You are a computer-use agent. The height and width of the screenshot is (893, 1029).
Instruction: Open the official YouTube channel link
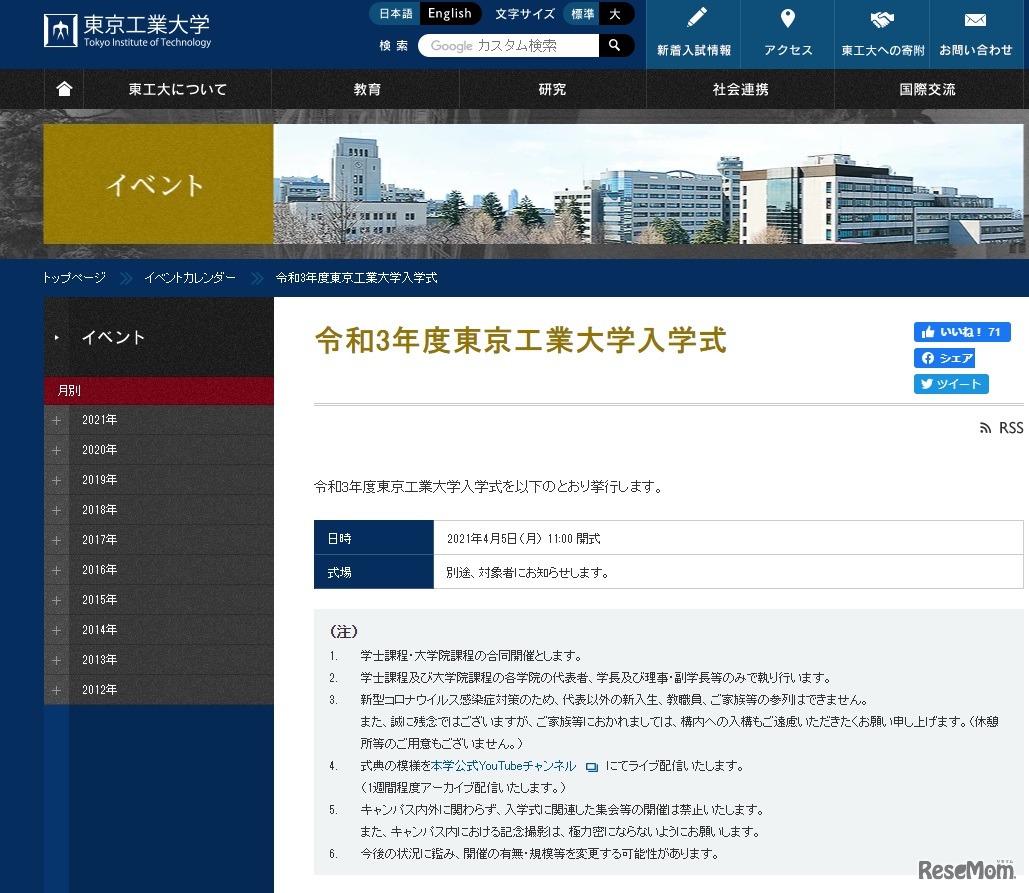(504, 766)
